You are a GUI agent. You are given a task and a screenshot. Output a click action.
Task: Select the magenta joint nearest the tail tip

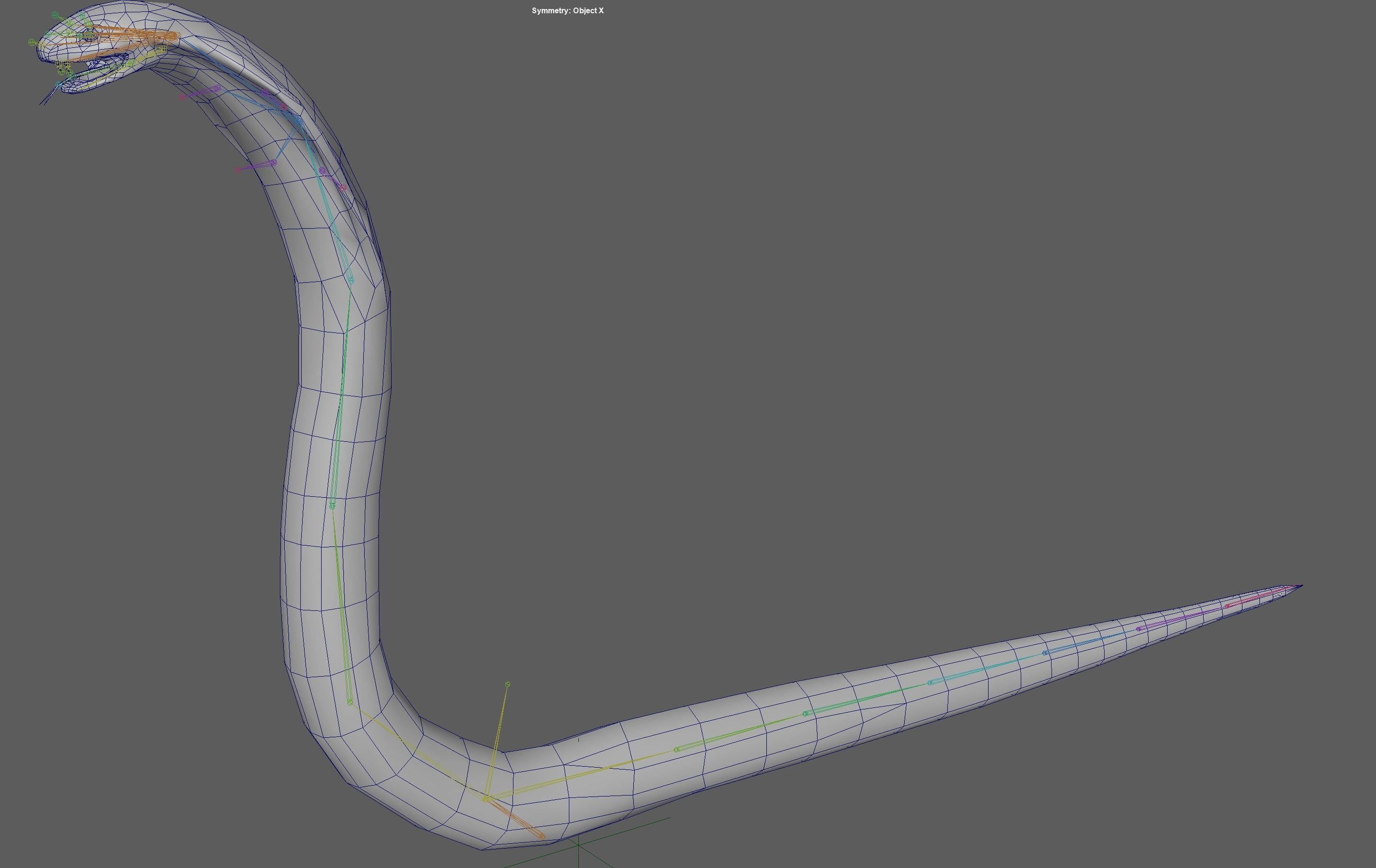(1227, 606)
